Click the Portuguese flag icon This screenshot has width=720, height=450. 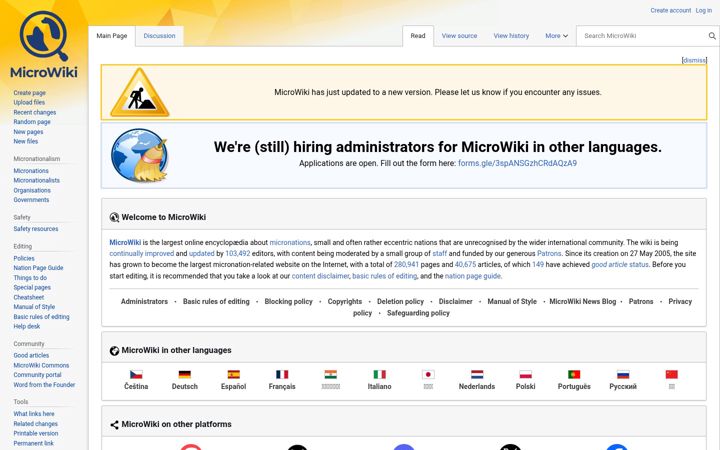[574, 374]
